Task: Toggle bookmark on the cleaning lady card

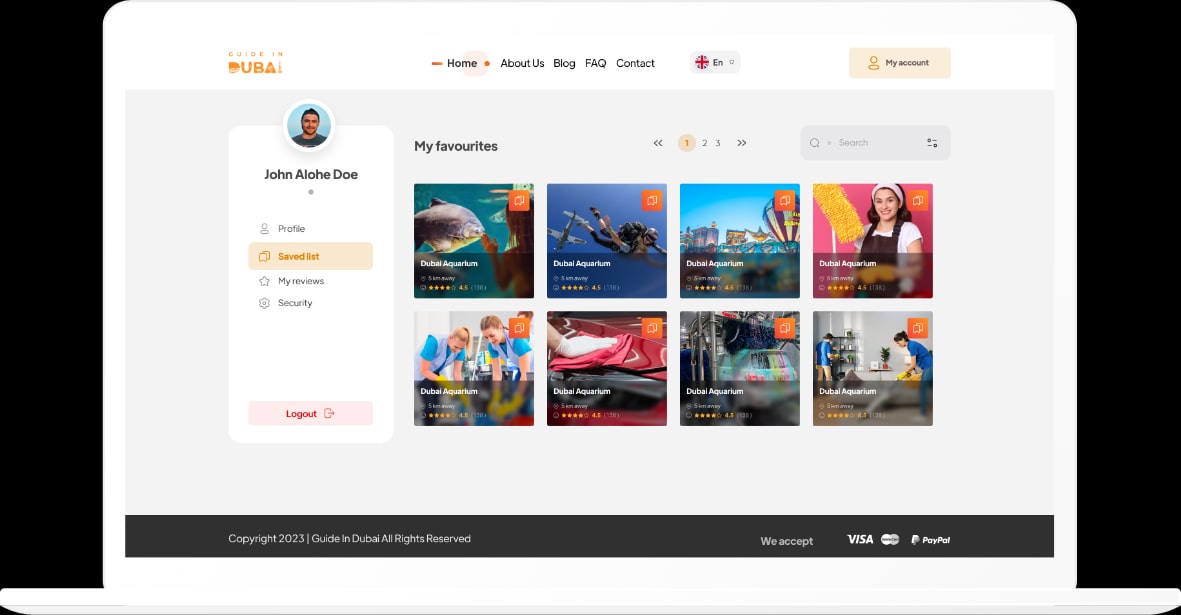Action: [x=917, y=201]
